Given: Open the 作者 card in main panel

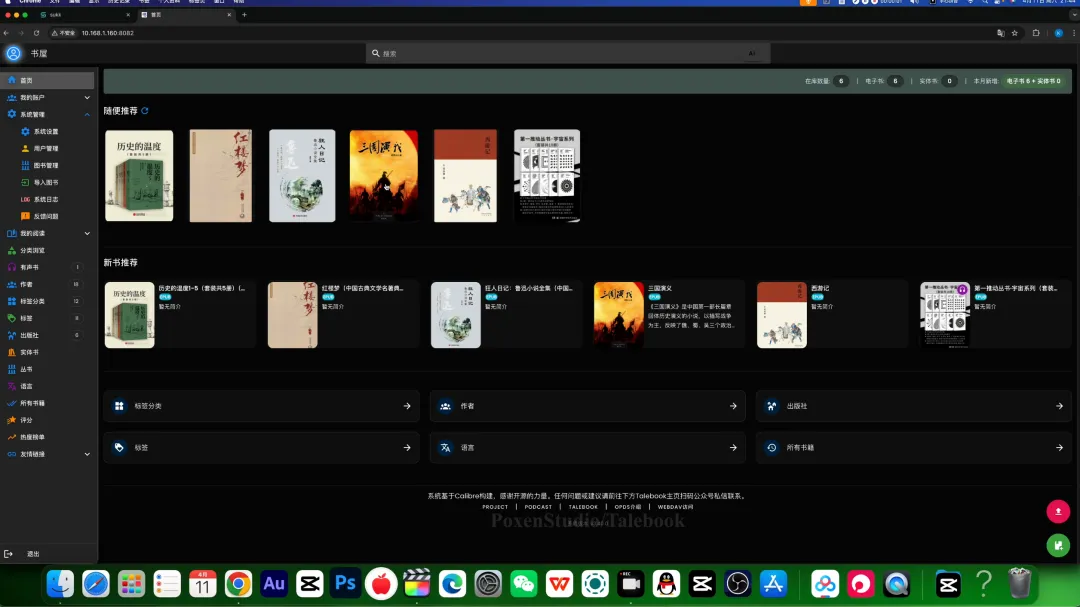Looking at the screenshot, I should click(588, 407).
